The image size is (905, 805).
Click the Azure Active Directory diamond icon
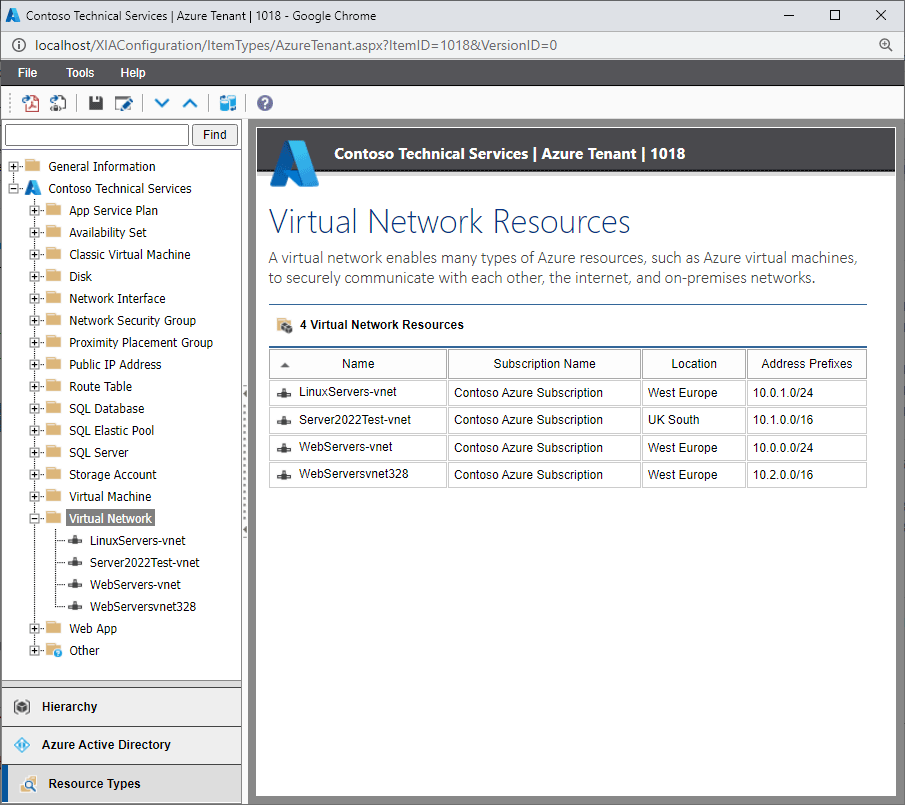click(x=22, y=745)
